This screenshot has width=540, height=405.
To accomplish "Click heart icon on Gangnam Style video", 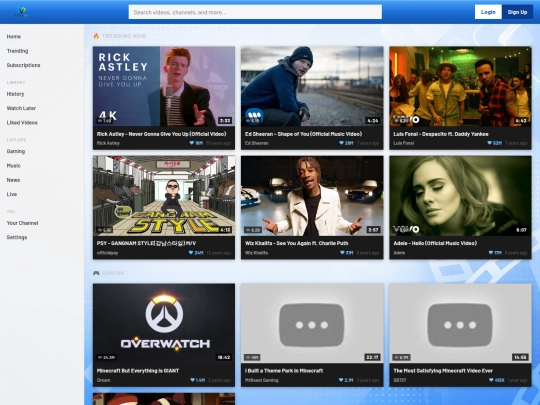I will [191, 253].
